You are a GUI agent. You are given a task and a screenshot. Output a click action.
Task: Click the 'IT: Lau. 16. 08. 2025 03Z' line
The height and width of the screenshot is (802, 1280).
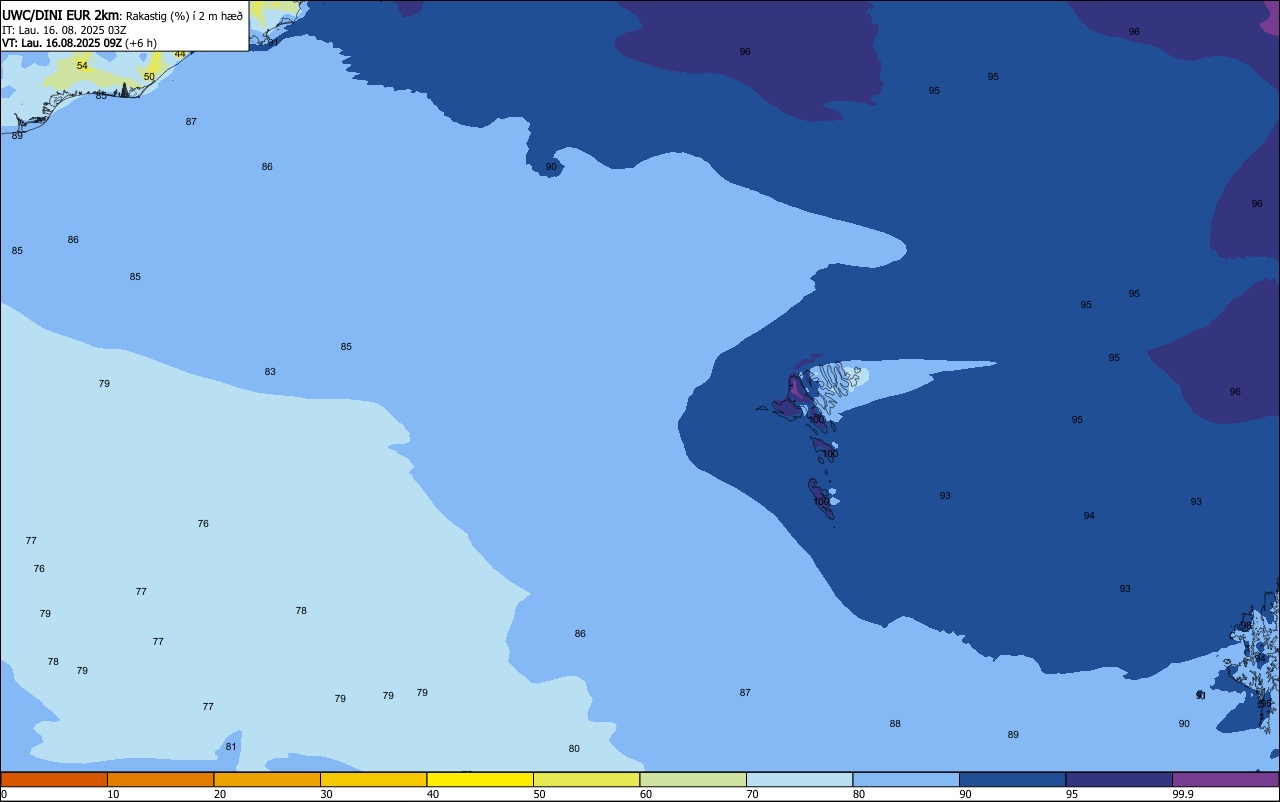click(64, 30)
